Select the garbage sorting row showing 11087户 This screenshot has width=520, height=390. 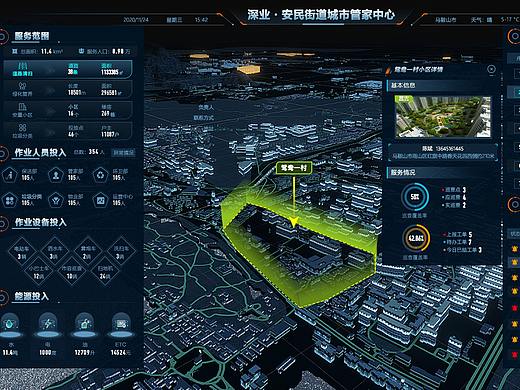68,131
